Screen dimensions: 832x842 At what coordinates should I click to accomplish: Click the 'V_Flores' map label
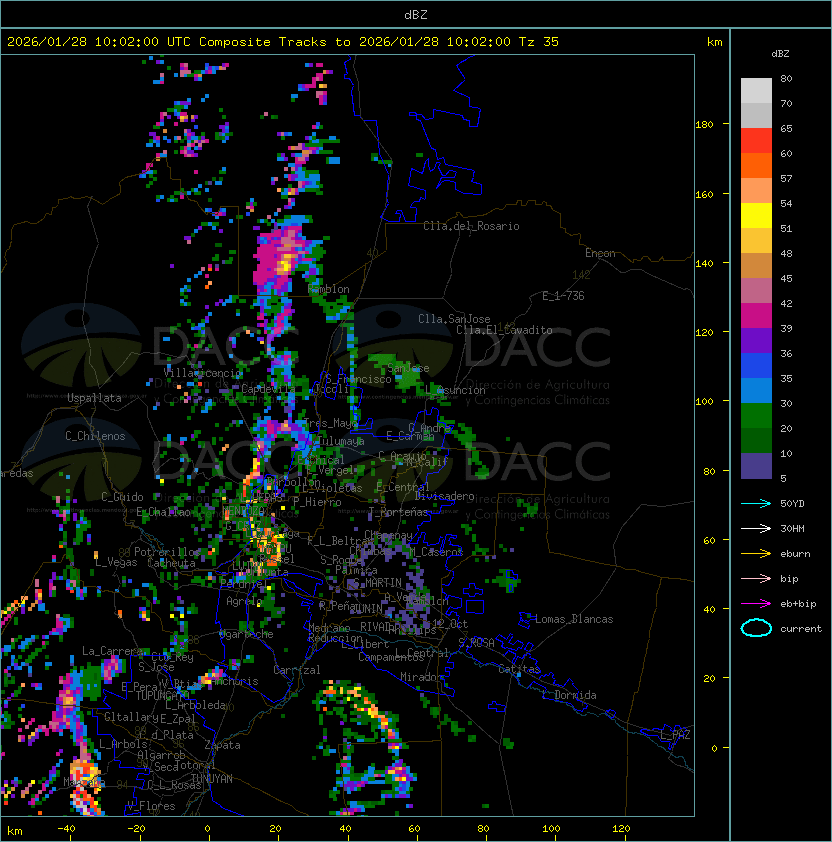pyautogui.click(x=151, y=806)
